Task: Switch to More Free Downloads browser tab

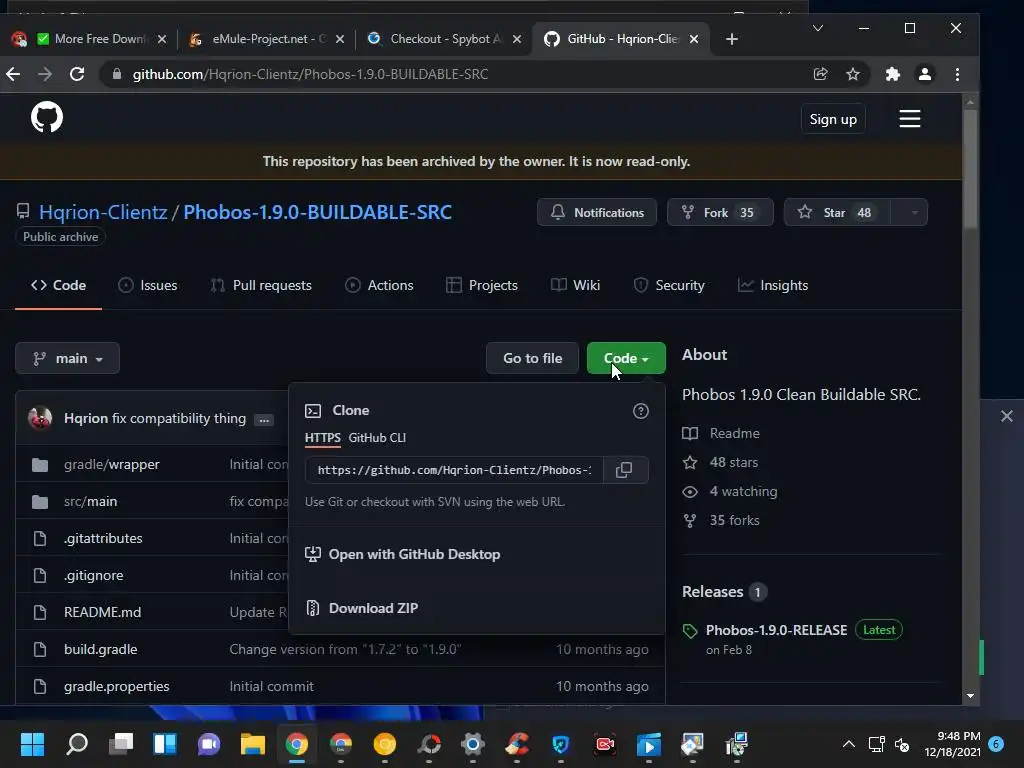Action: (91, 39)
